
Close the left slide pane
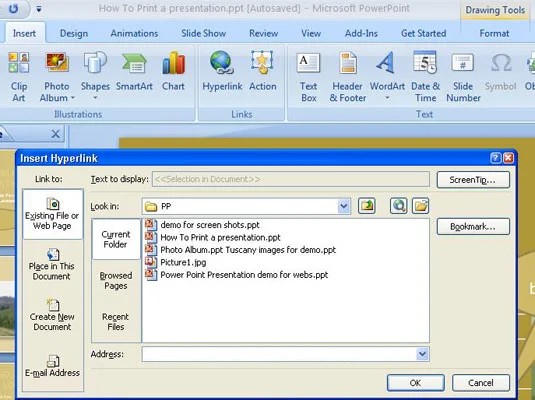coord(55,134)
